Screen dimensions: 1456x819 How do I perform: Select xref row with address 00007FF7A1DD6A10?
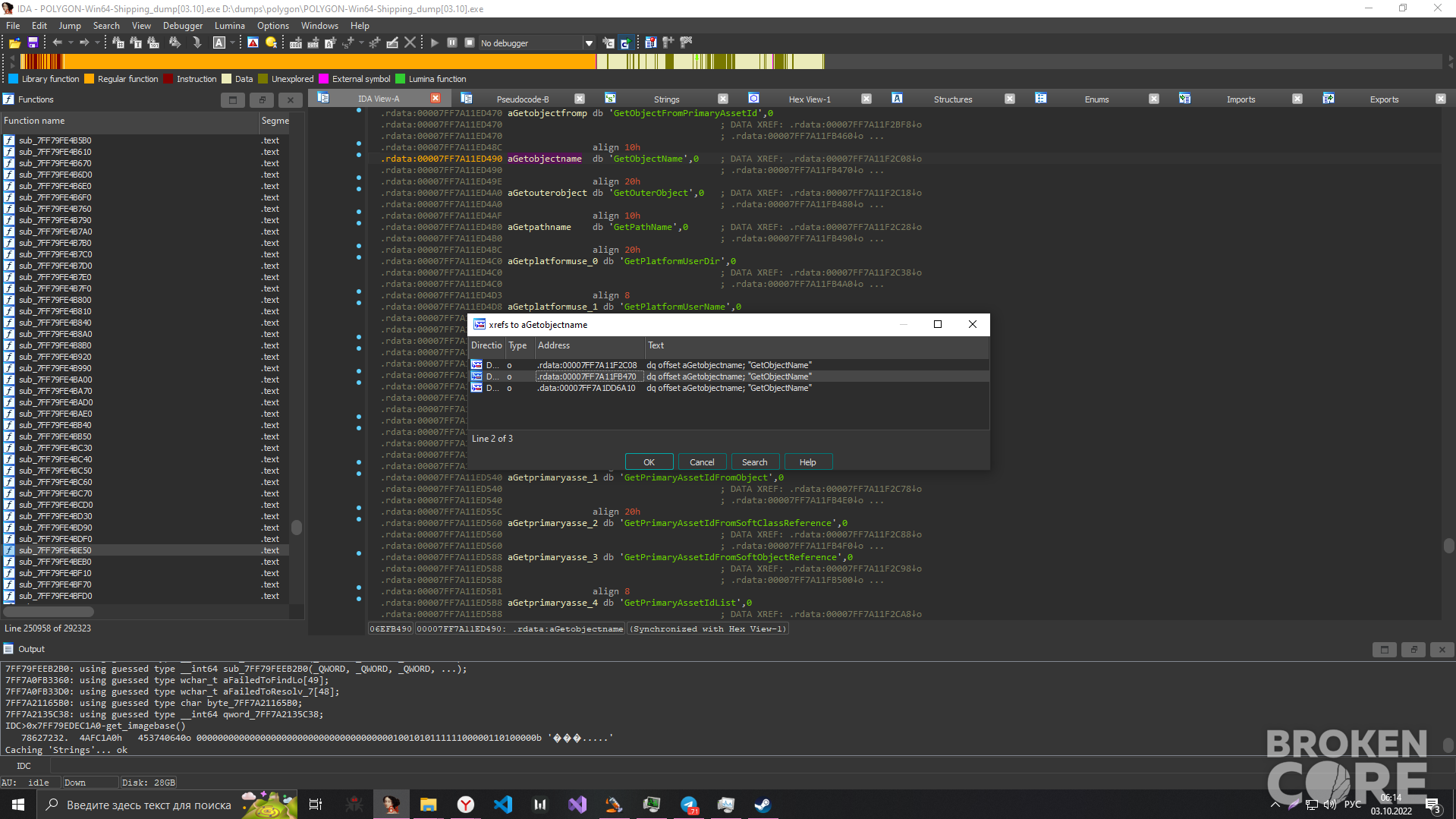[x=729, y=388]
